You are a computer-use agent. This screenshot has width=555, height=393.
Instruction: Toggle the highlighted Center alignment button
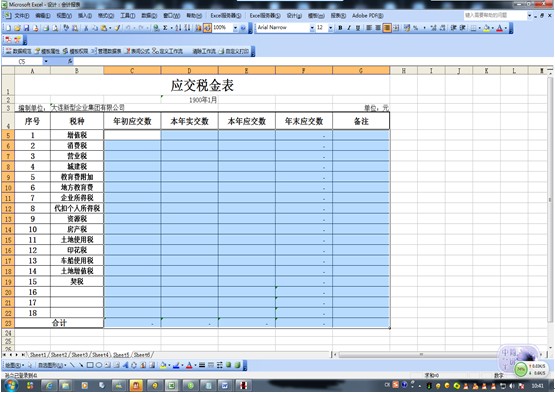point(387,28)
